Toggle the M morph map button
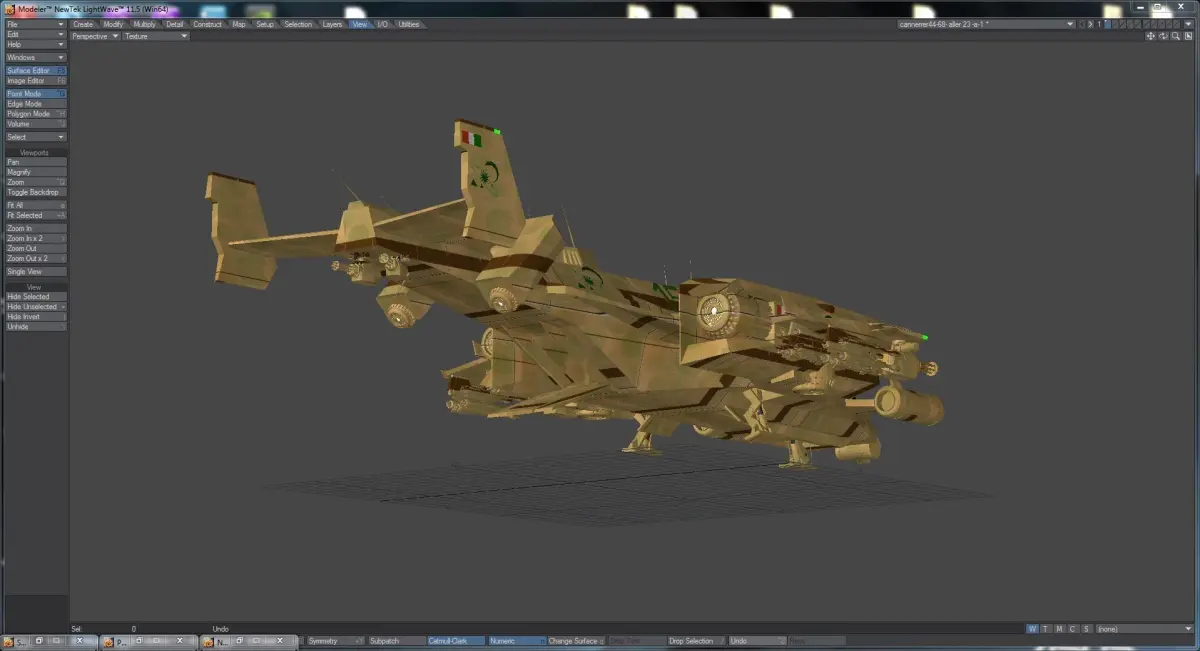This screenshot has width=1200, height=651. 1059,628
